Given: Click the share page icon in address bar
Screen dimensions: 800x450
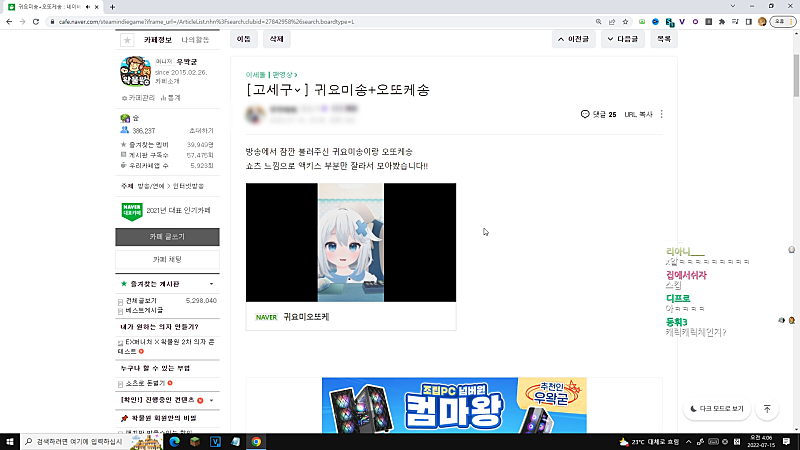Looking at the screenshot, I should coord(612,22).
